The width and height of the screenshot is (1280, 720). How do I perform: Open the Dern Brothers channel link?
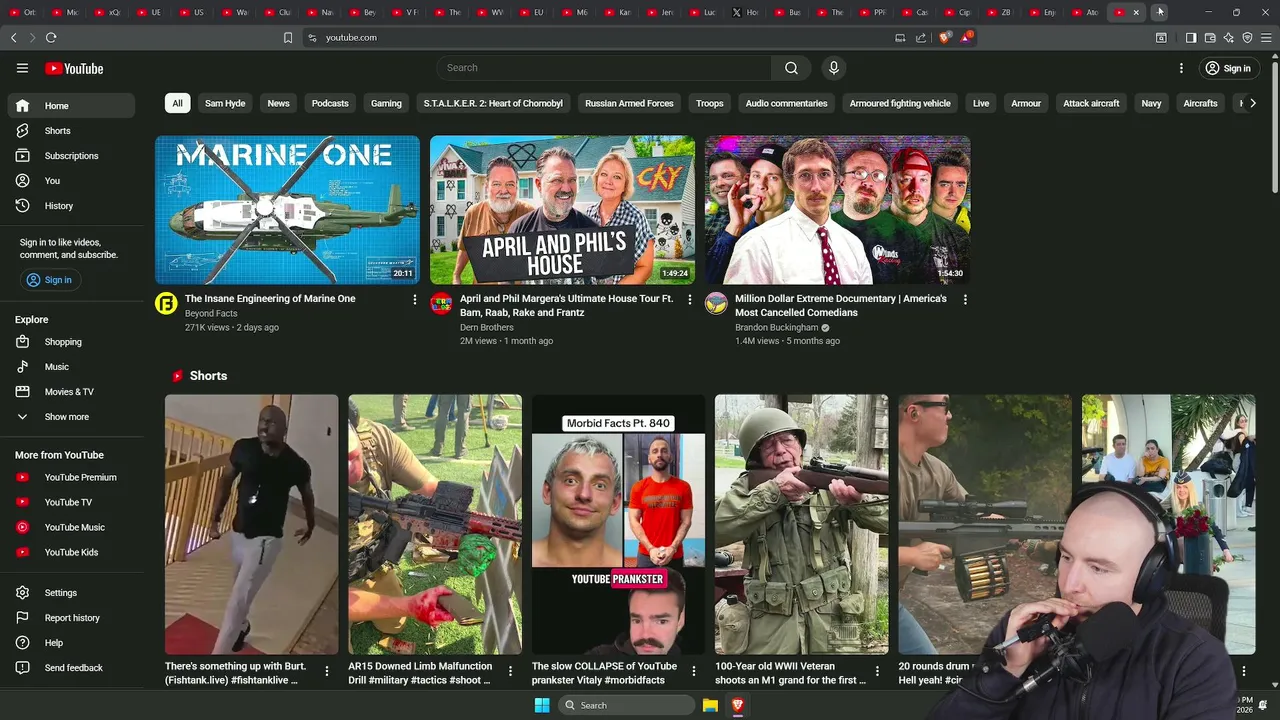(x=487, y=328)
